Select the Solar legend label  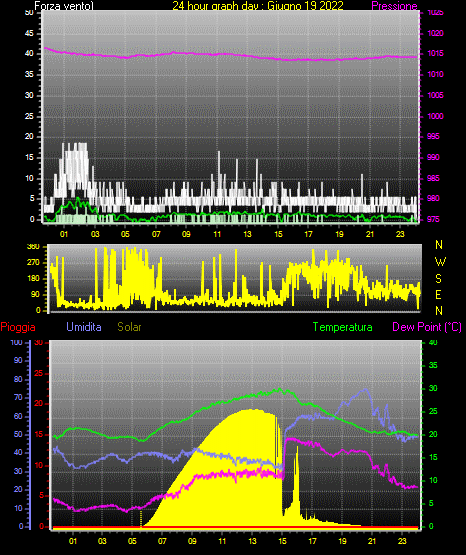[129, 327]
